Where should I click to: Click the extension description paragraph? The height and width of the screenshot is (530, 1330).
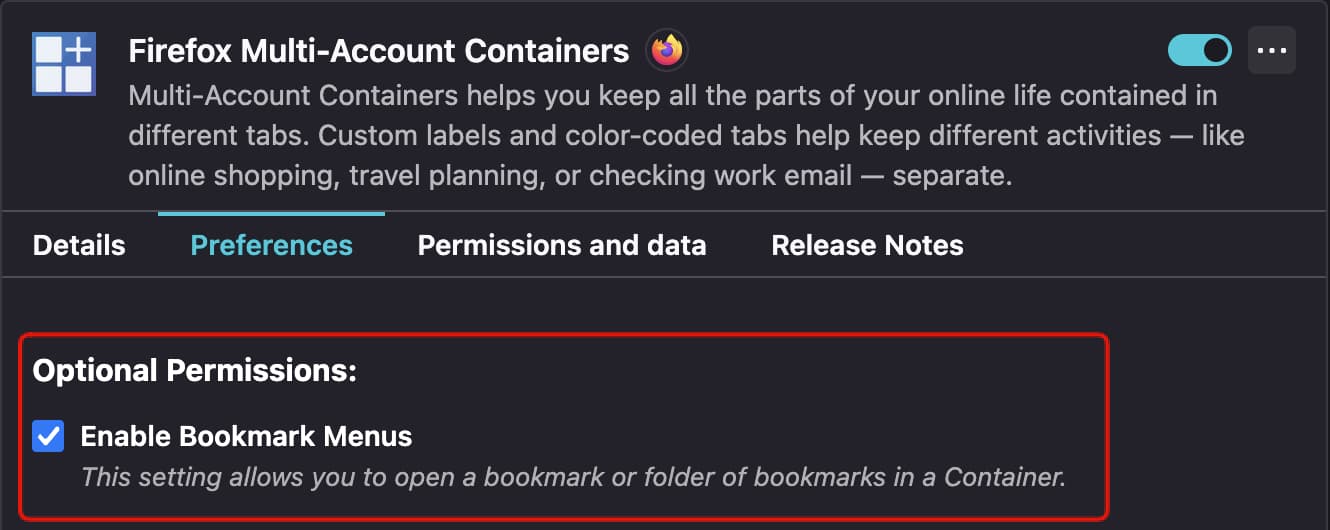686,136
